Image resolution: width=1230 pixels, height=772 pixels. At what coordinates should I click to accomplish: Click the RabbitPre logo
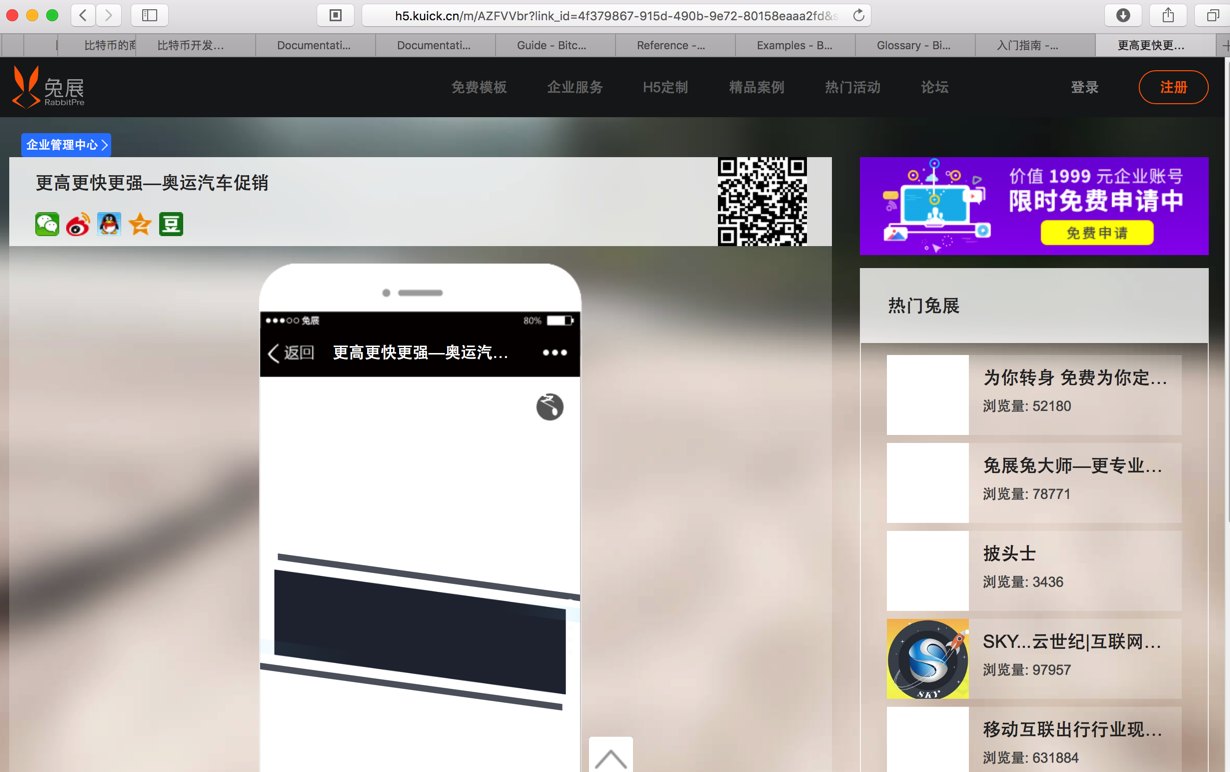tap(48, 88)
